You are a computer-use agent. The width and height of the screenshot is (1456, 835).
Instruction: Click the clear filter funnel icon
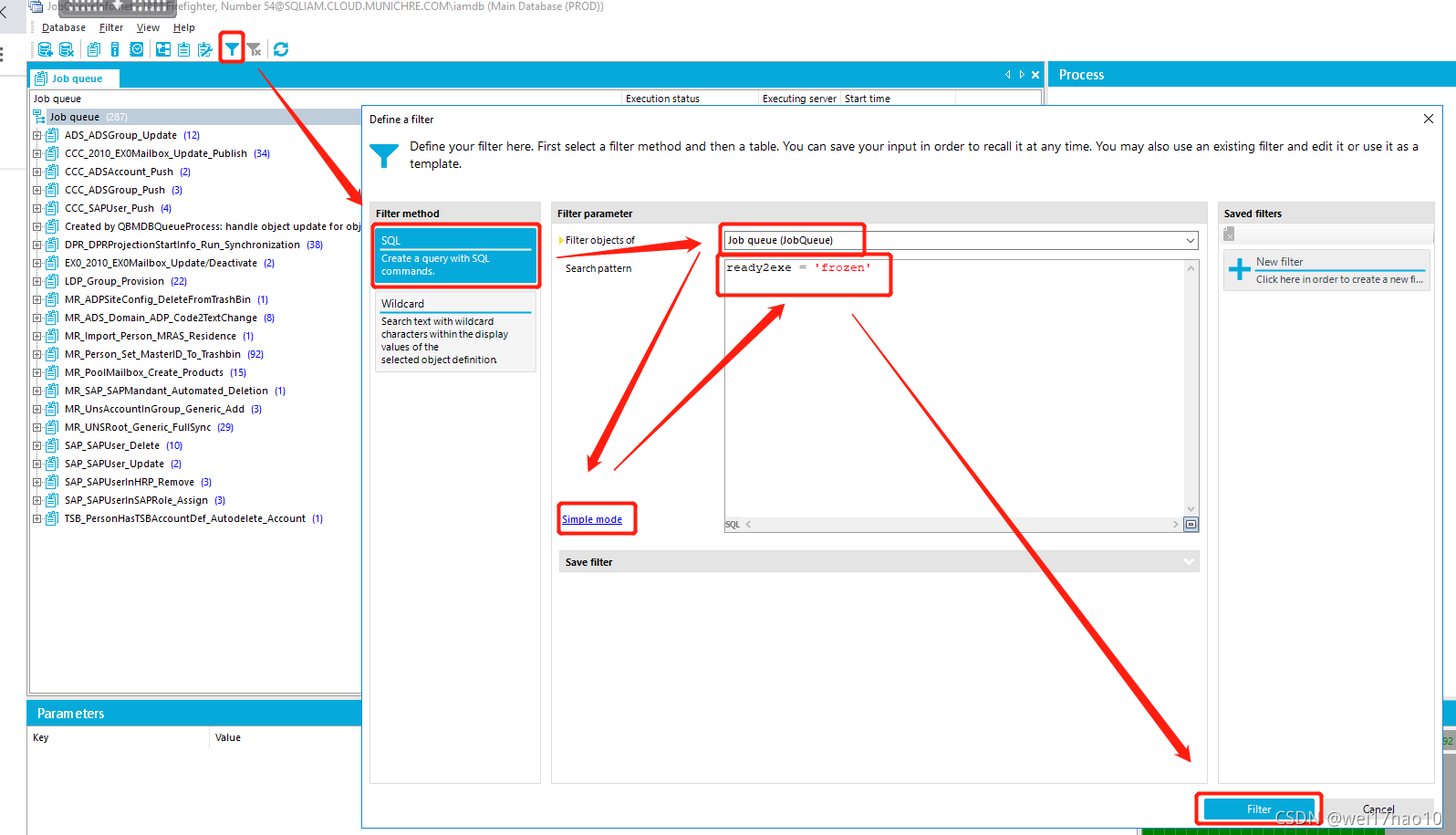[255, 49]
